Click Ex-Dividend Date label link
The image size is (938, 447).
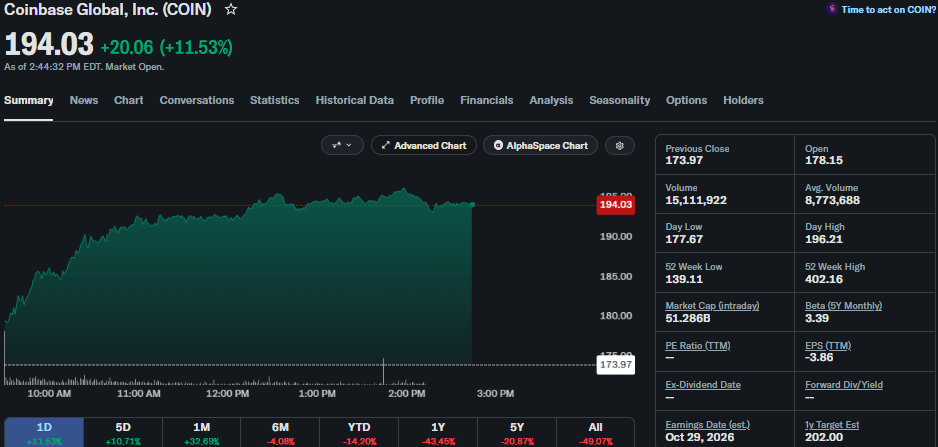703,385
